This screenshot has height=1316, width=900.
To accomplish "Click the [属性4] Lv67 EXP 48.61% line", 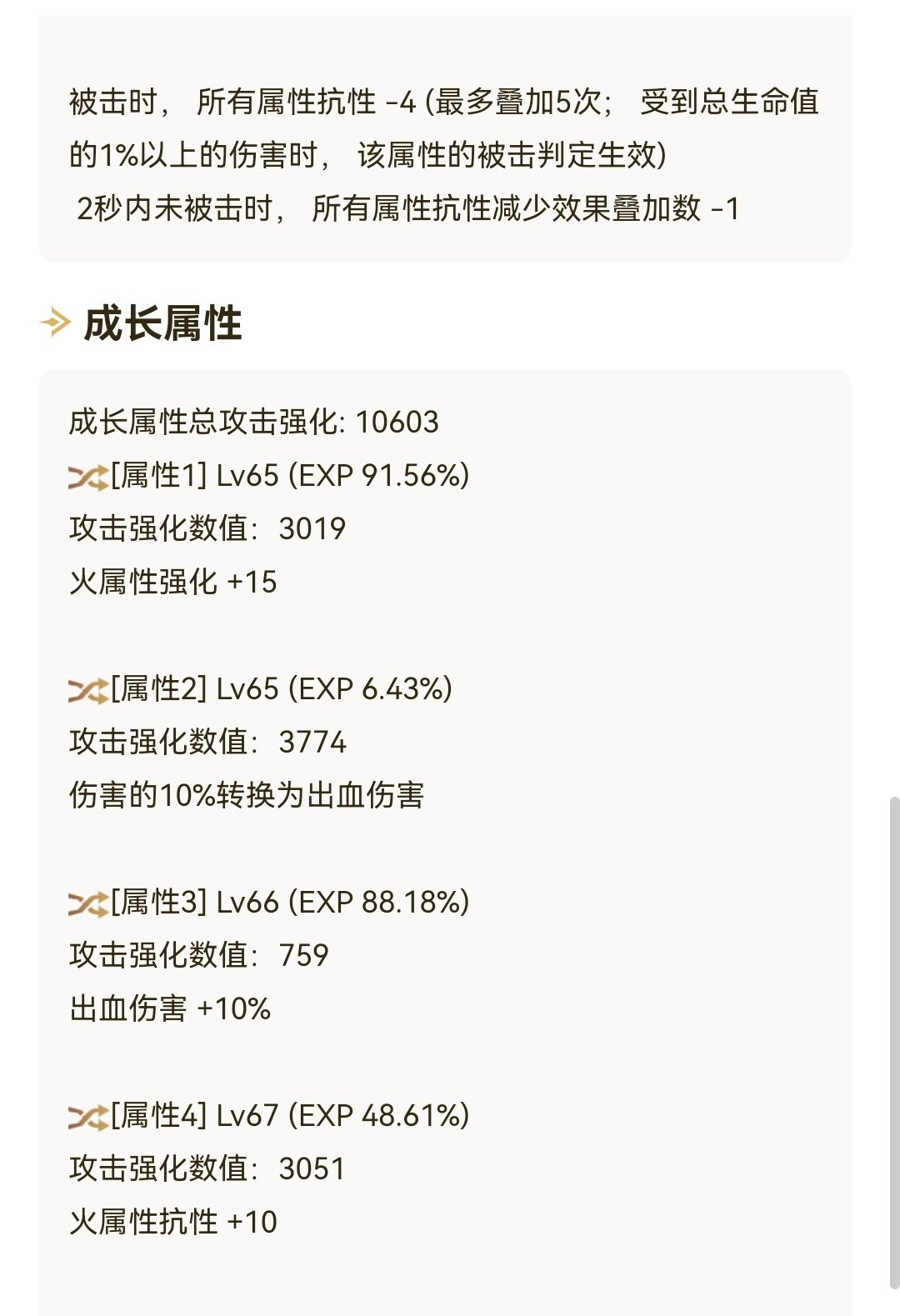I will (x=290, y=1116).
